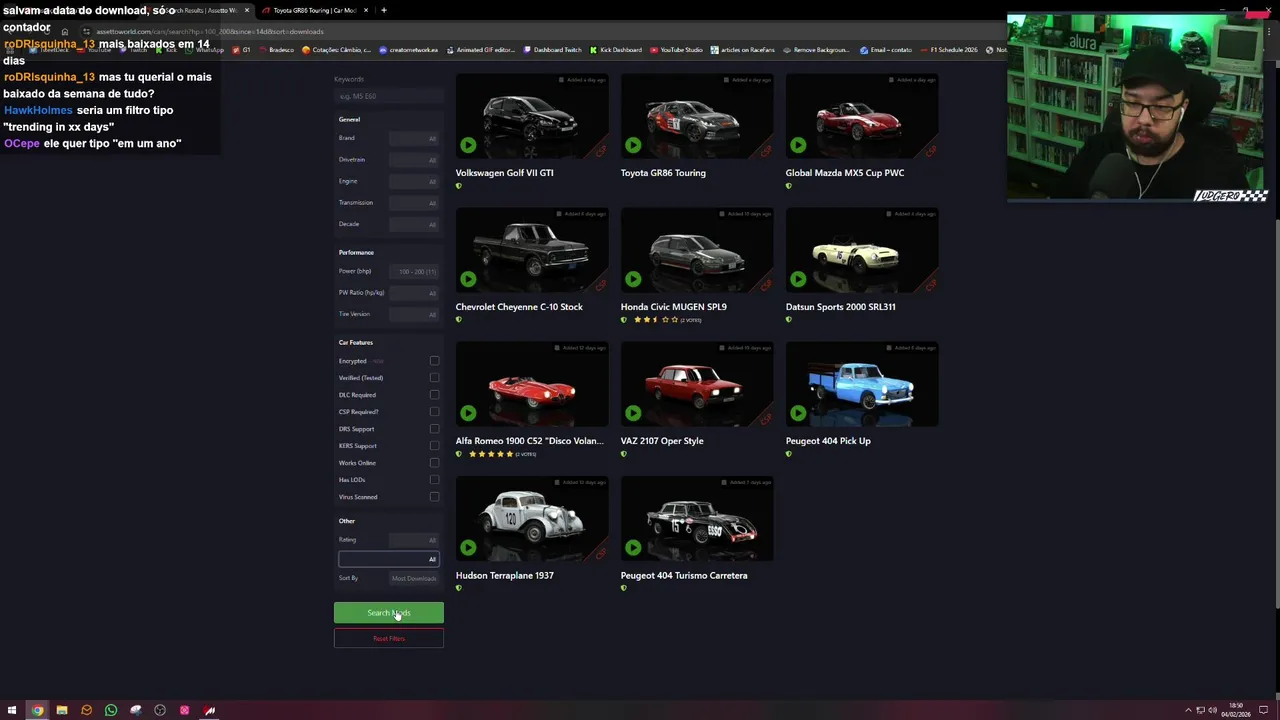Open the Power (bhp) dropdown

pyautogui.click(x=414, y=271)
